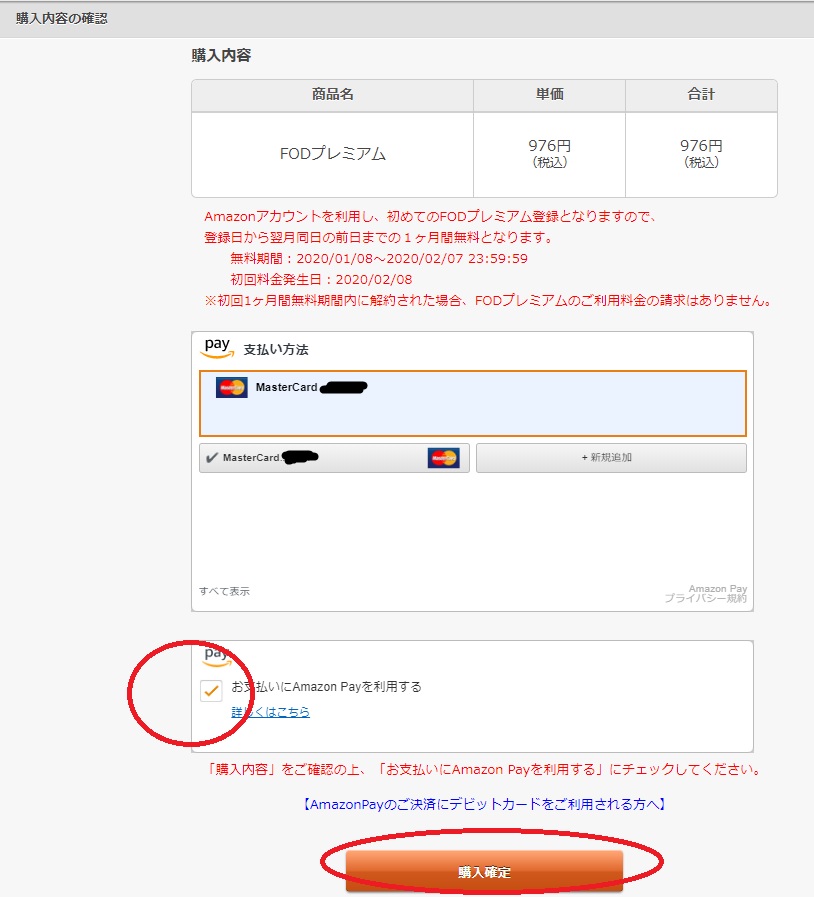Open the 詳しくはこちら link
Image resolution: width=814 pixels, height=897 pixels.
(x=271, y=712)
